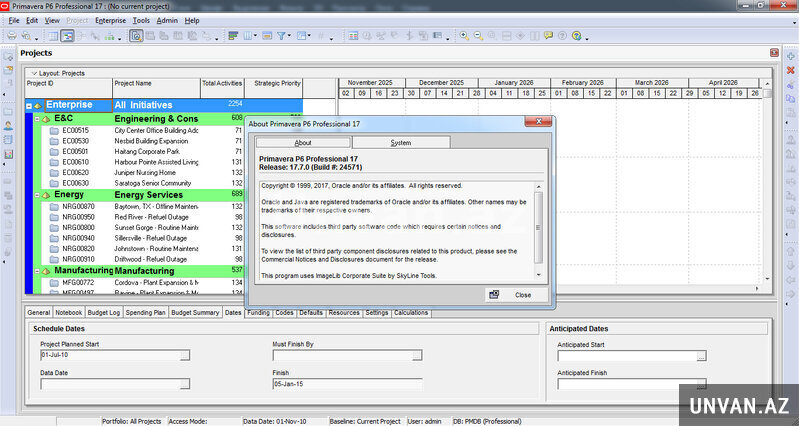Open the Enterprise menu

click(110, 20)
